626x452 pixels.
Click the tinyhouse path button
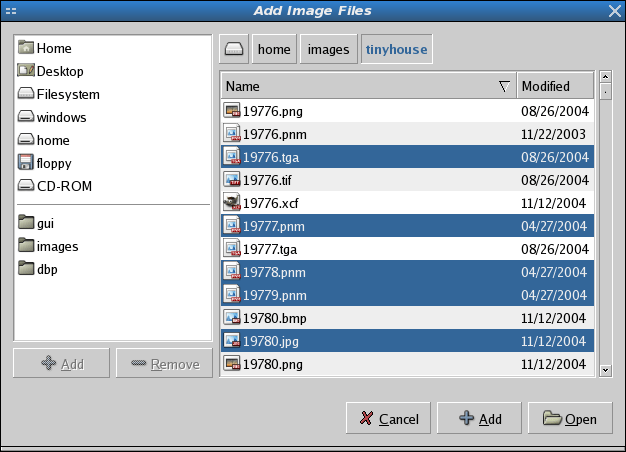[x=396, y=49]
